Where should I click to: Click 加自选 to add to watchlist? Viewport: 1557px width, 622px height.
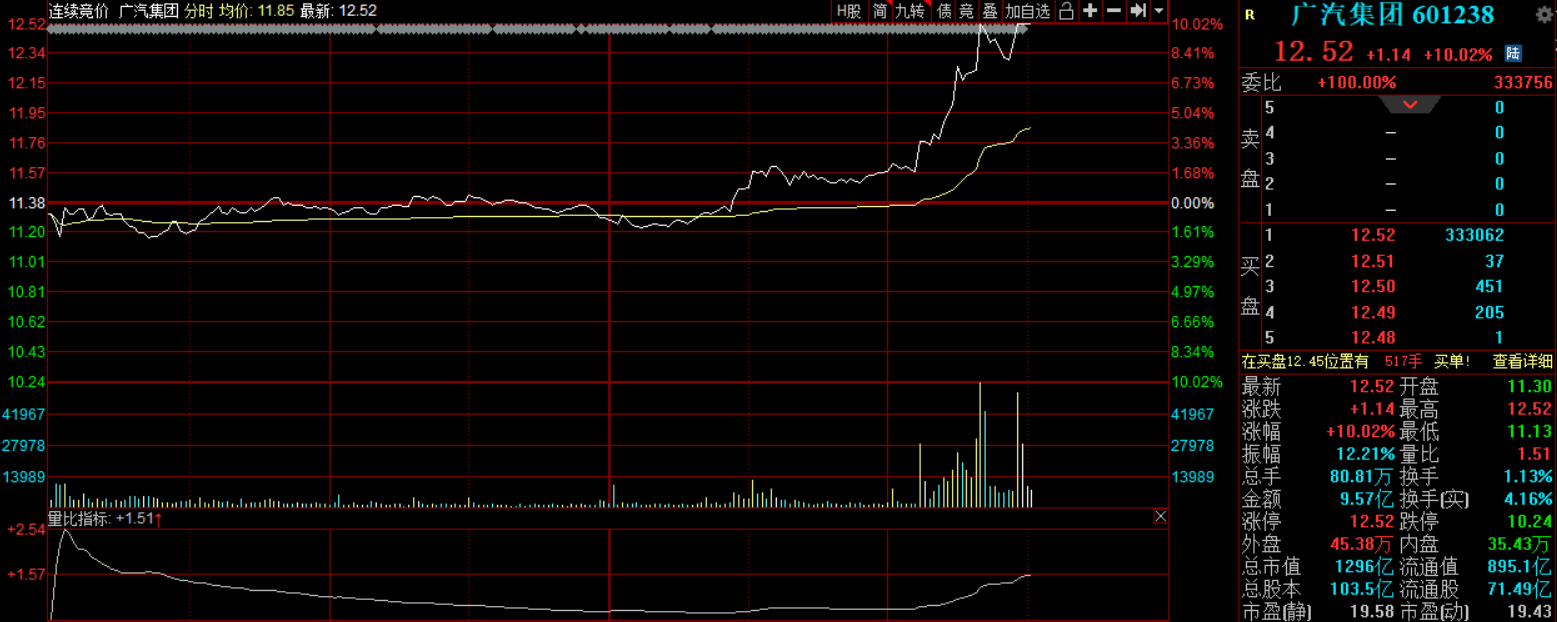click(x=1028, y=11)
